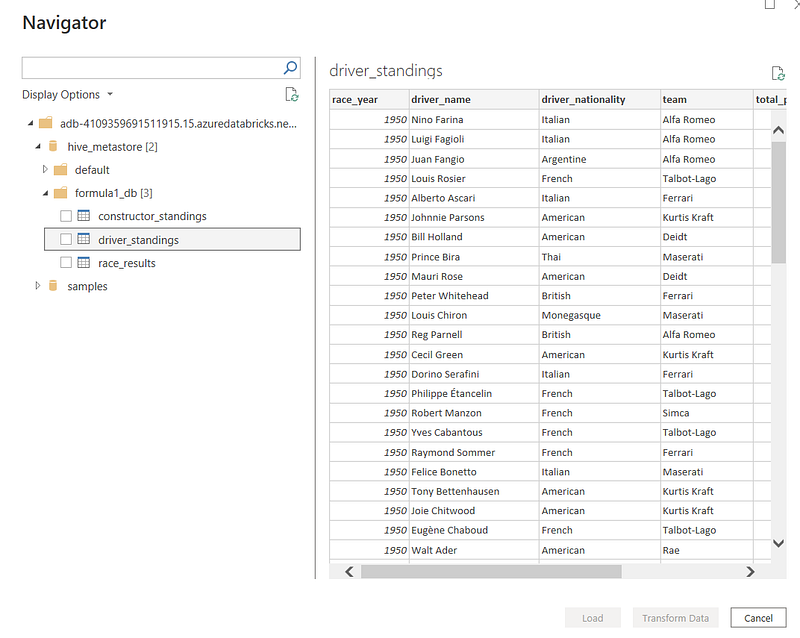Click the Louis Chiron cell
This screenshot has height=638, width=800.
[474, 315]
